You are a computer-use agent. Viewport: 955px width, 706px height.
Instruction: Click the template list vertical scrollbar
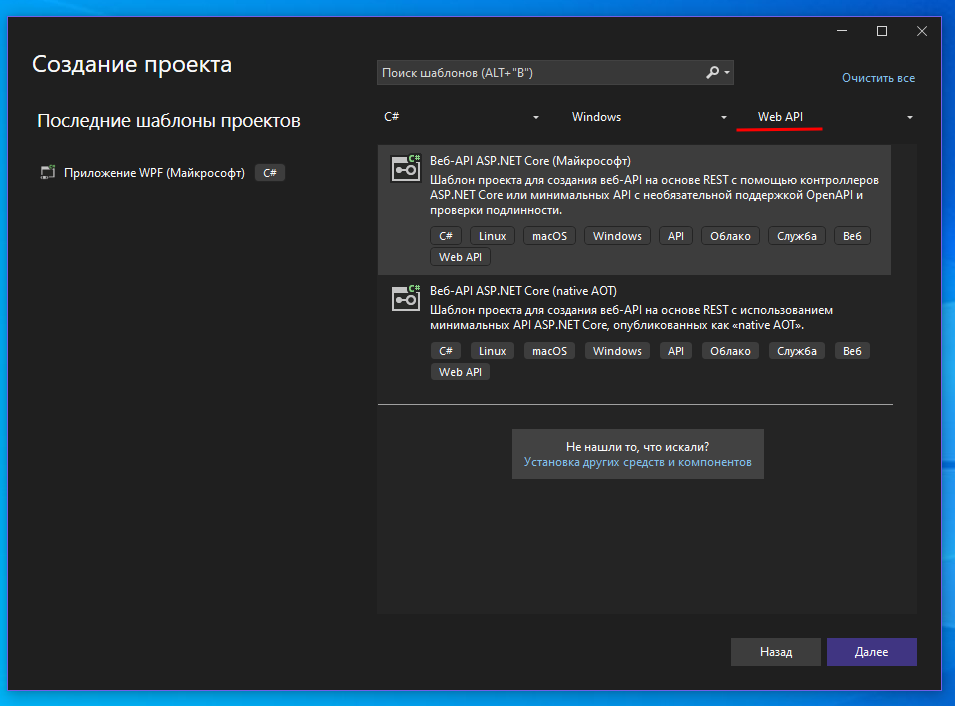click(x=906, y=378)
